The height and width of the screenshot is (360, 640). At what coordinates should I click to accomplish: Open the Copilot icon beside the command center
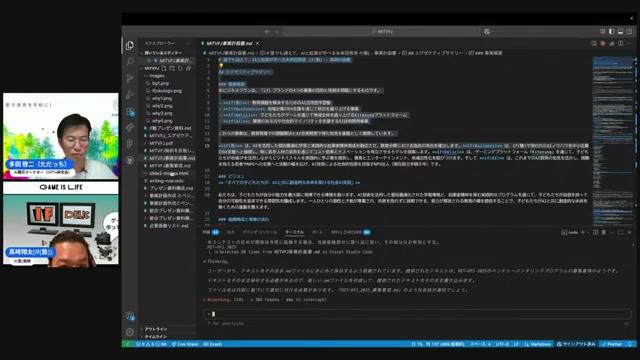(x=487, y=31)
